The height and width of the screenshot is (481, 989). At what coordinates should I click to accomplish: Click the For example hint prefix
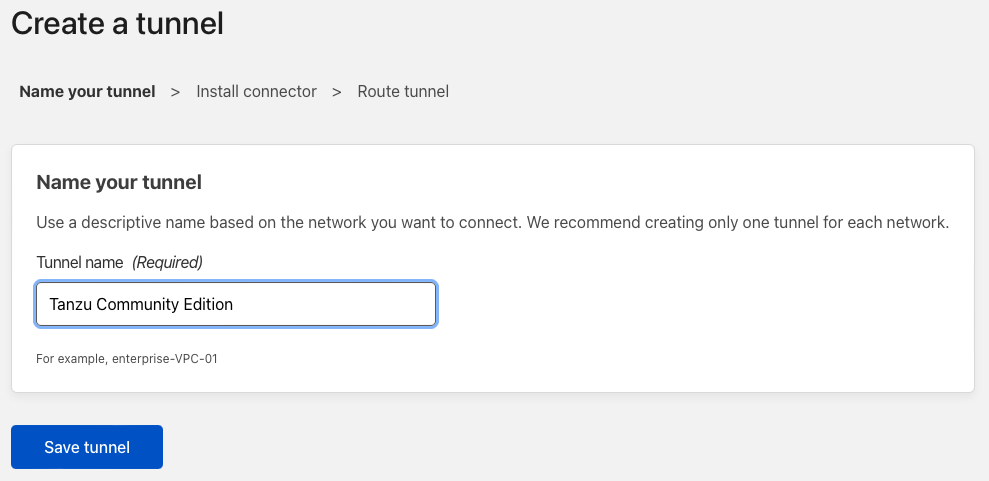[x=73, y=359]
